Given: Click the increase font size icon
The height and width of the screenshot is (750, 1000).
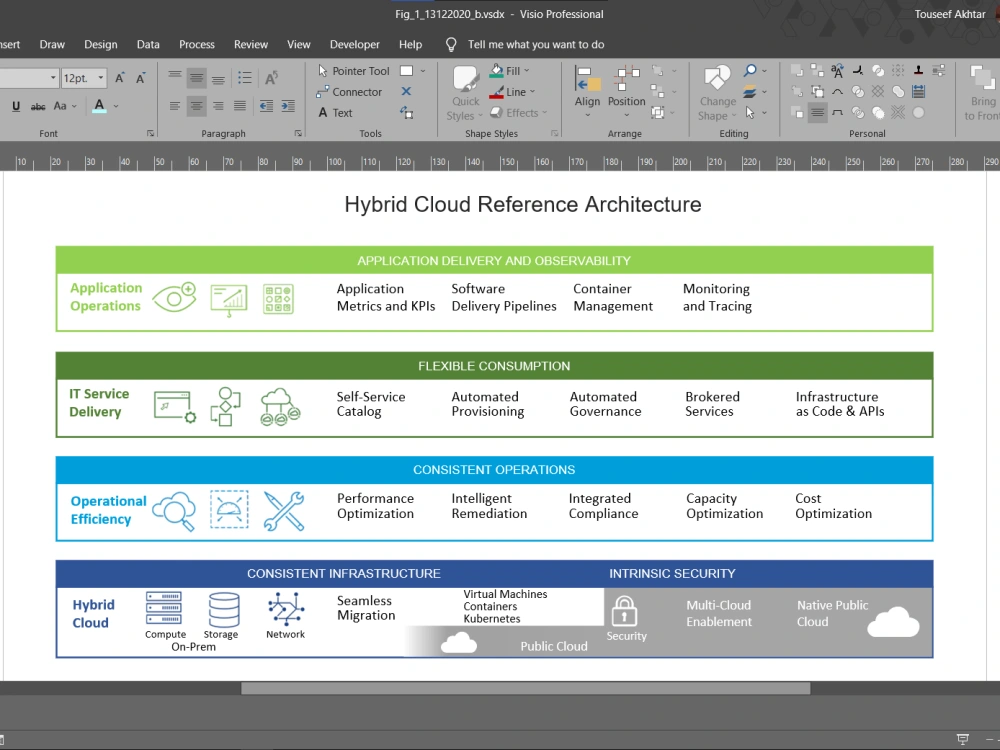Looking at the screenshot, I should (121, 78).
